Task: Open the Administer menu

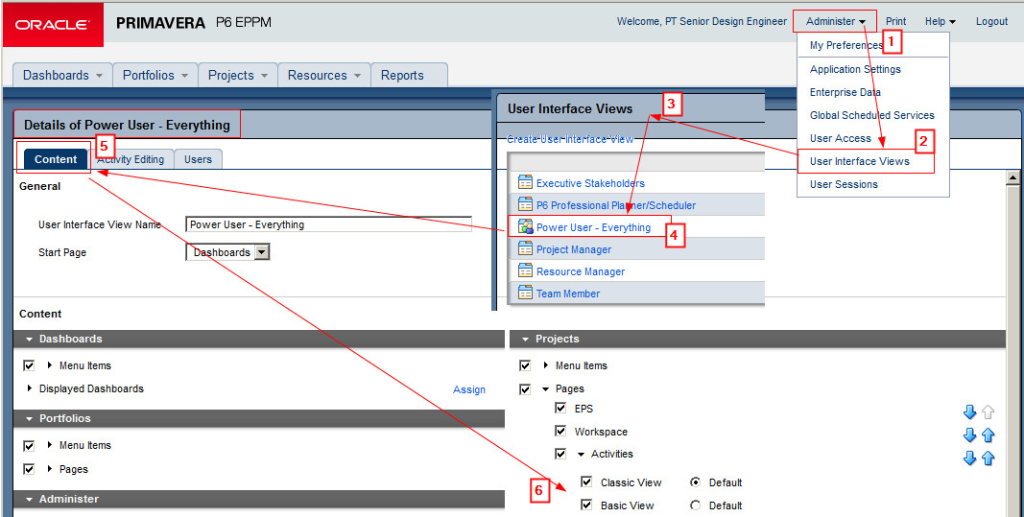Action: [x=836, y=22]
